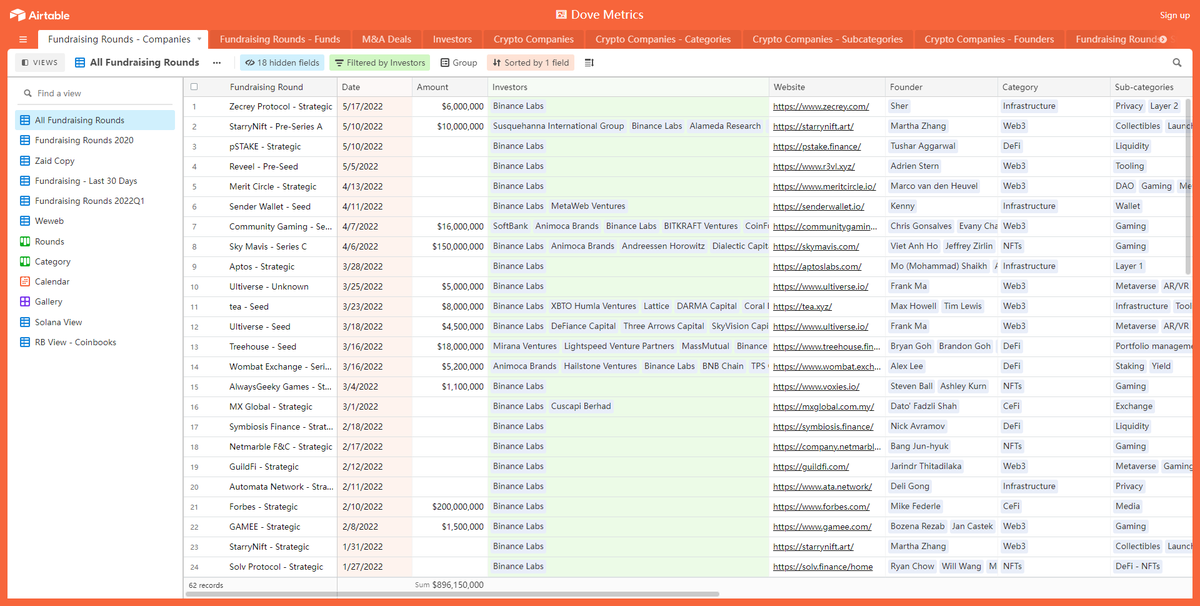1200x606 pixels.
Task: Click kanban icon beside Rounds view
Action: [x=26, y=241]
